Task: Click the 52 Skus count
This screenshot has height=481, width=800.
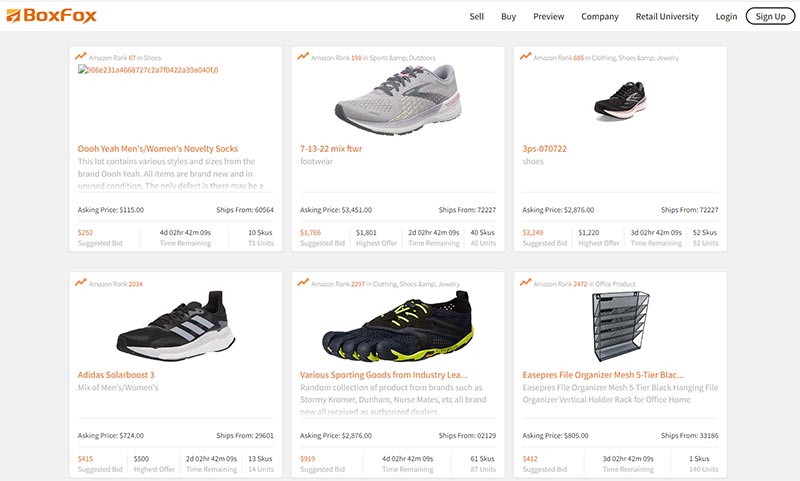Action: point(705,232)
